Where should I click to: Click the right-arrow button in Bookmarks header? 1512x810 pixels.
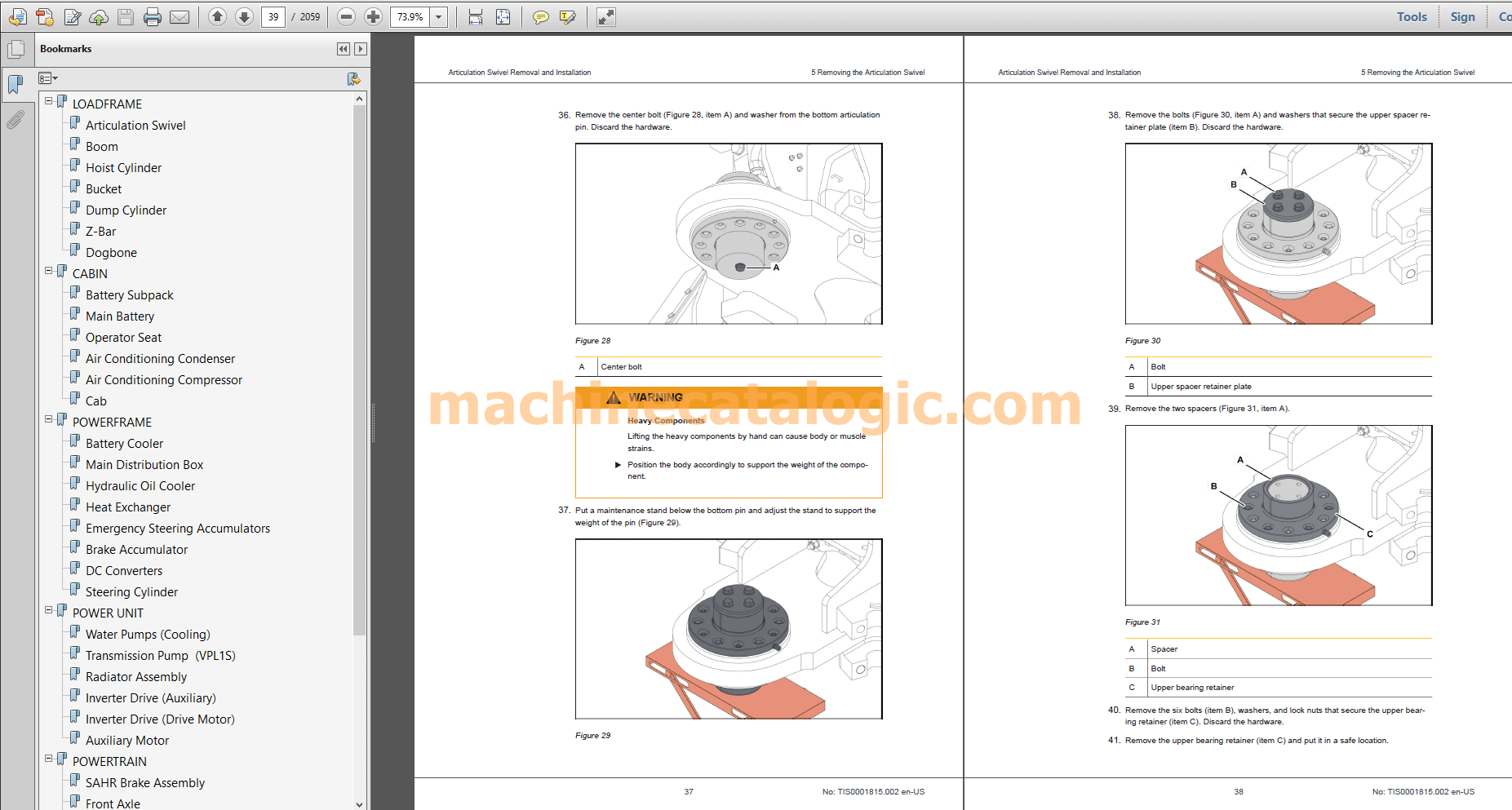pos(360,49)
